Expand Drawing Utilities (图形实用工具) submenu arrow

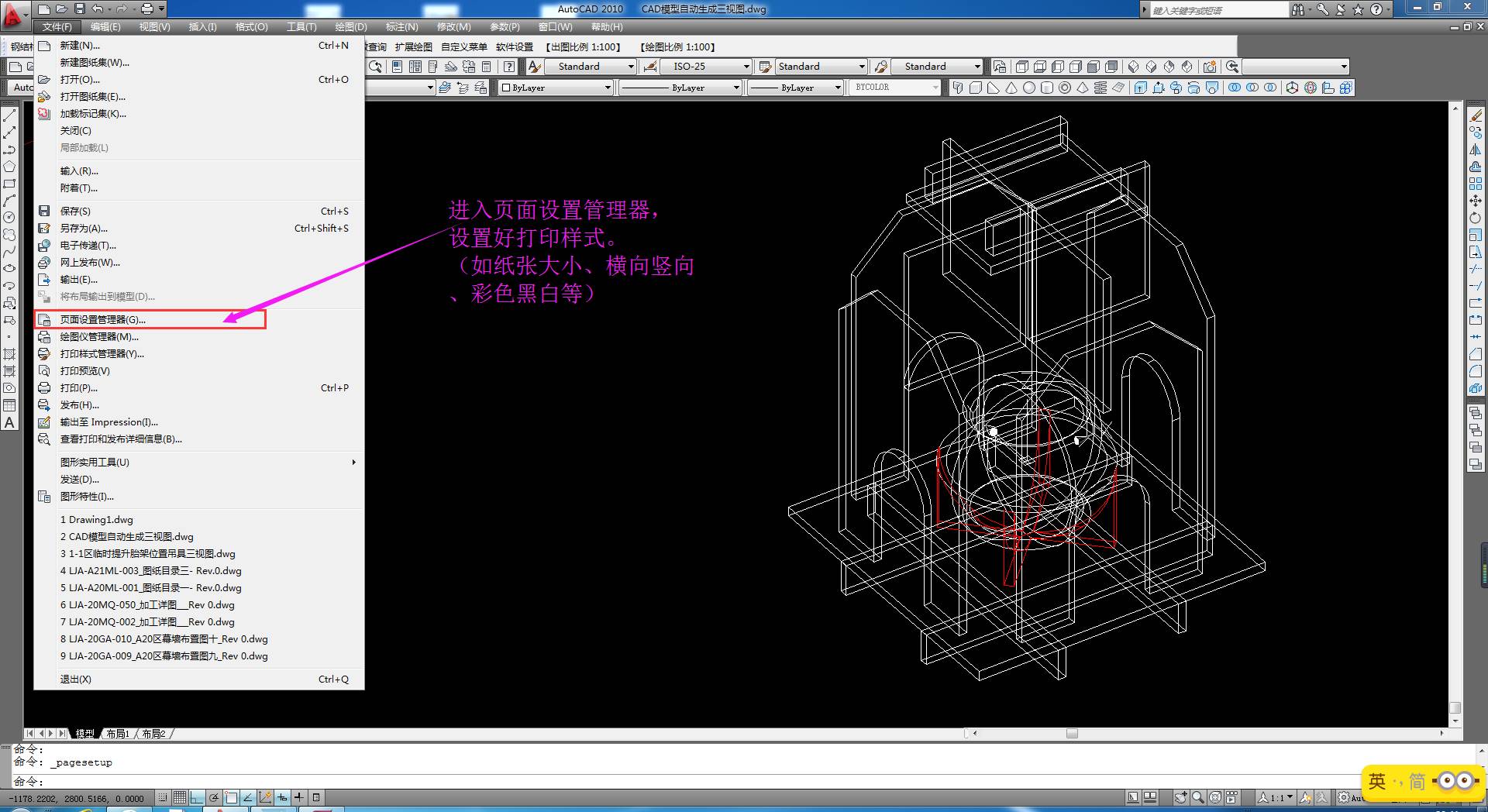point(353,463)
